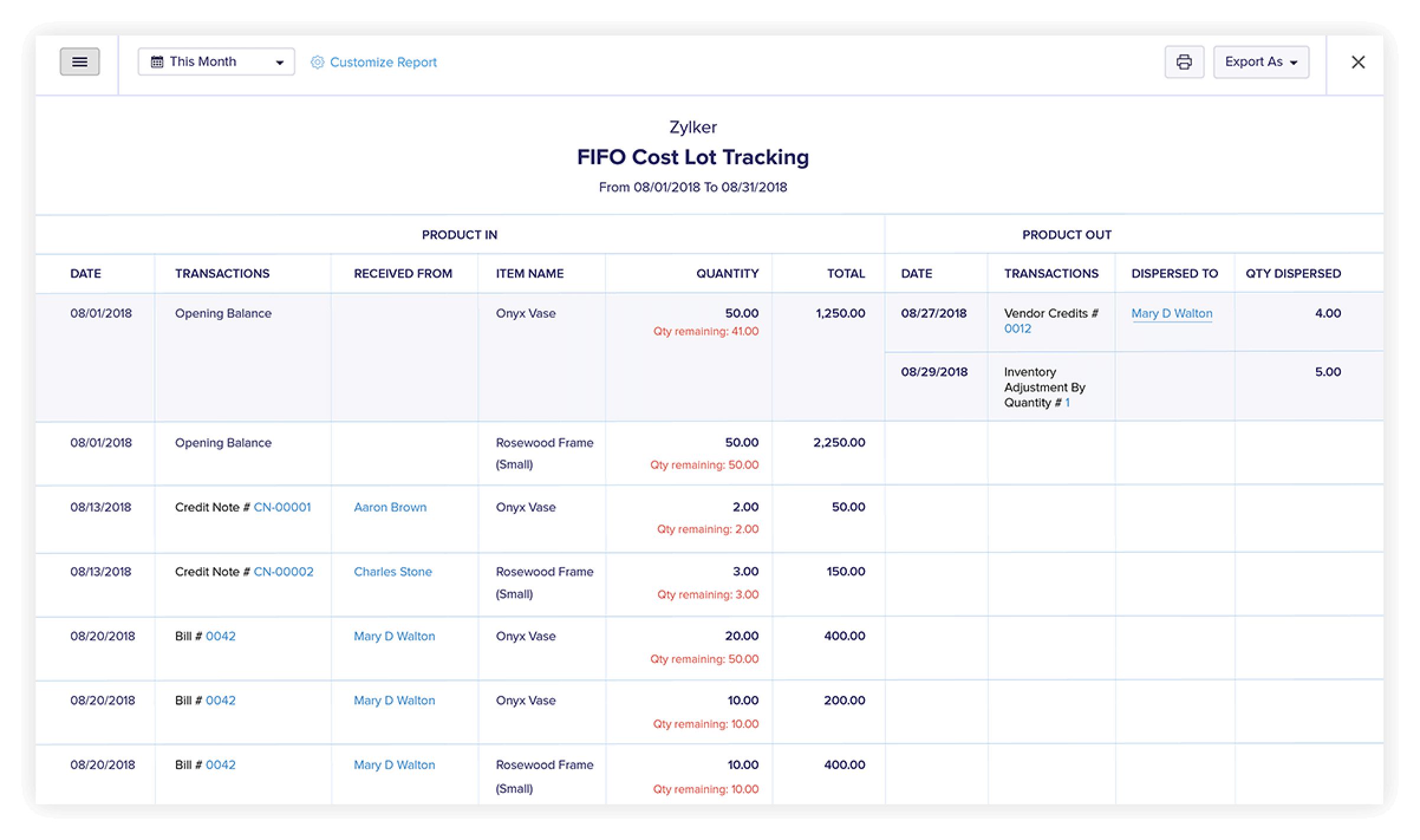Open Mary D Walton in Rosewood Frame bill row

(x=394, y=764)
